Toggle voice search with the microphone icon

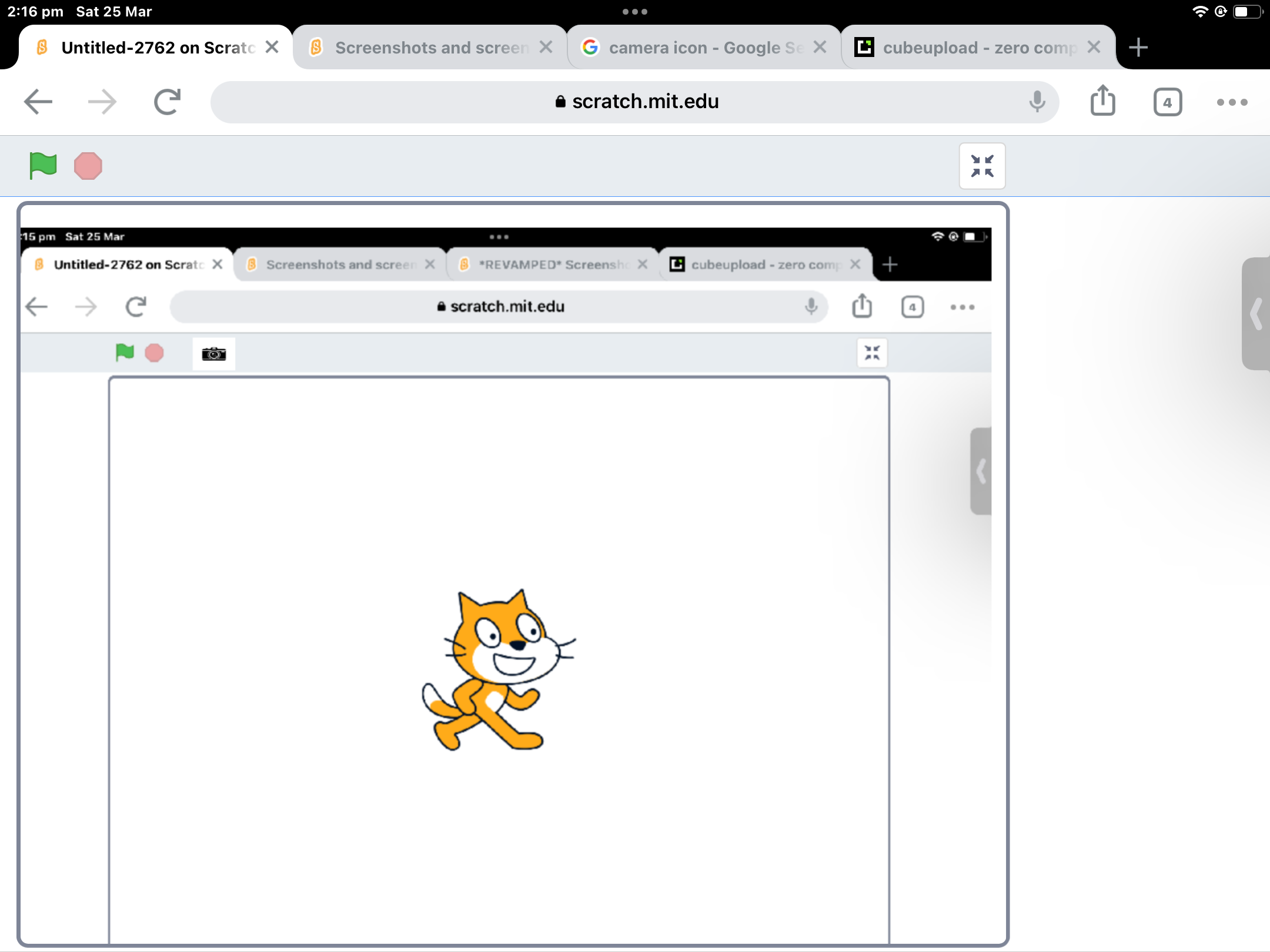1037,101
